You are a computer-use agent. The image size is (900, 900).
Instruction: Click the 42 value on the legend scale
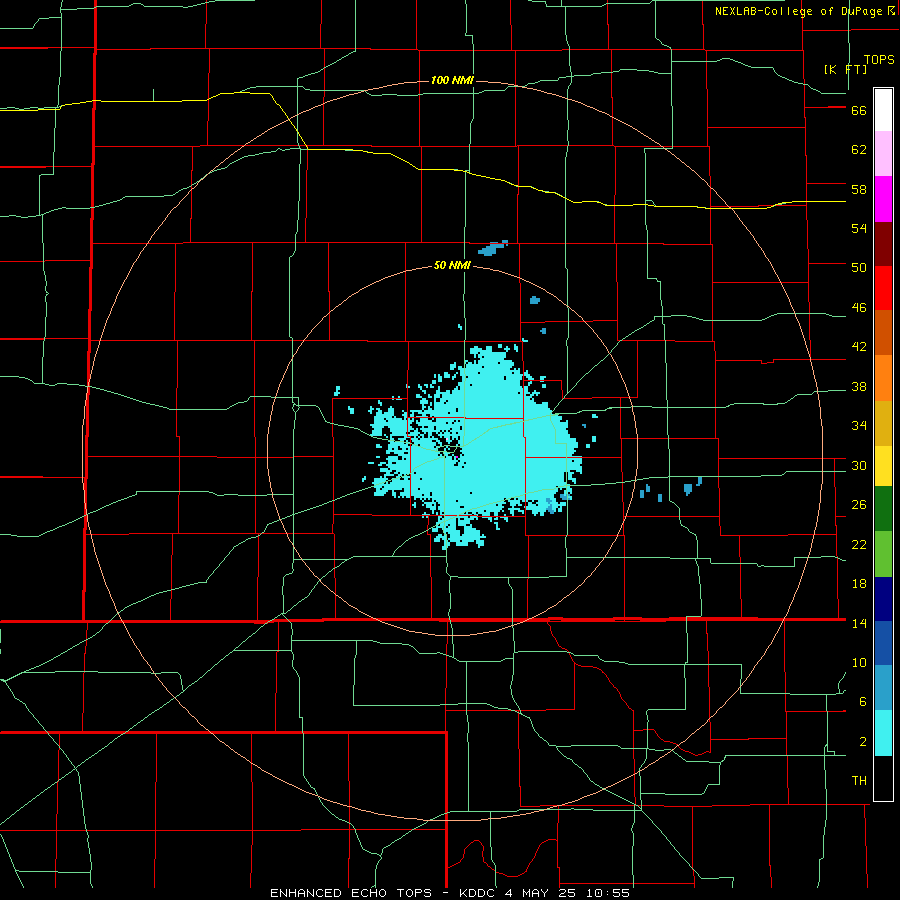point(859,347)
